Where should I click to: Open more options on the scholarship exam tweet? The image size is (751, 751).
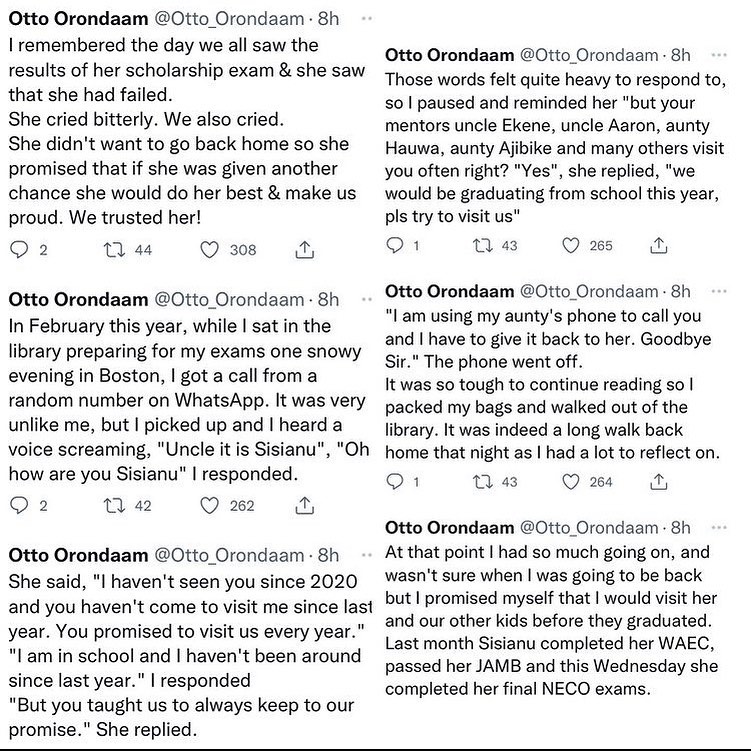tap(367, 20)
